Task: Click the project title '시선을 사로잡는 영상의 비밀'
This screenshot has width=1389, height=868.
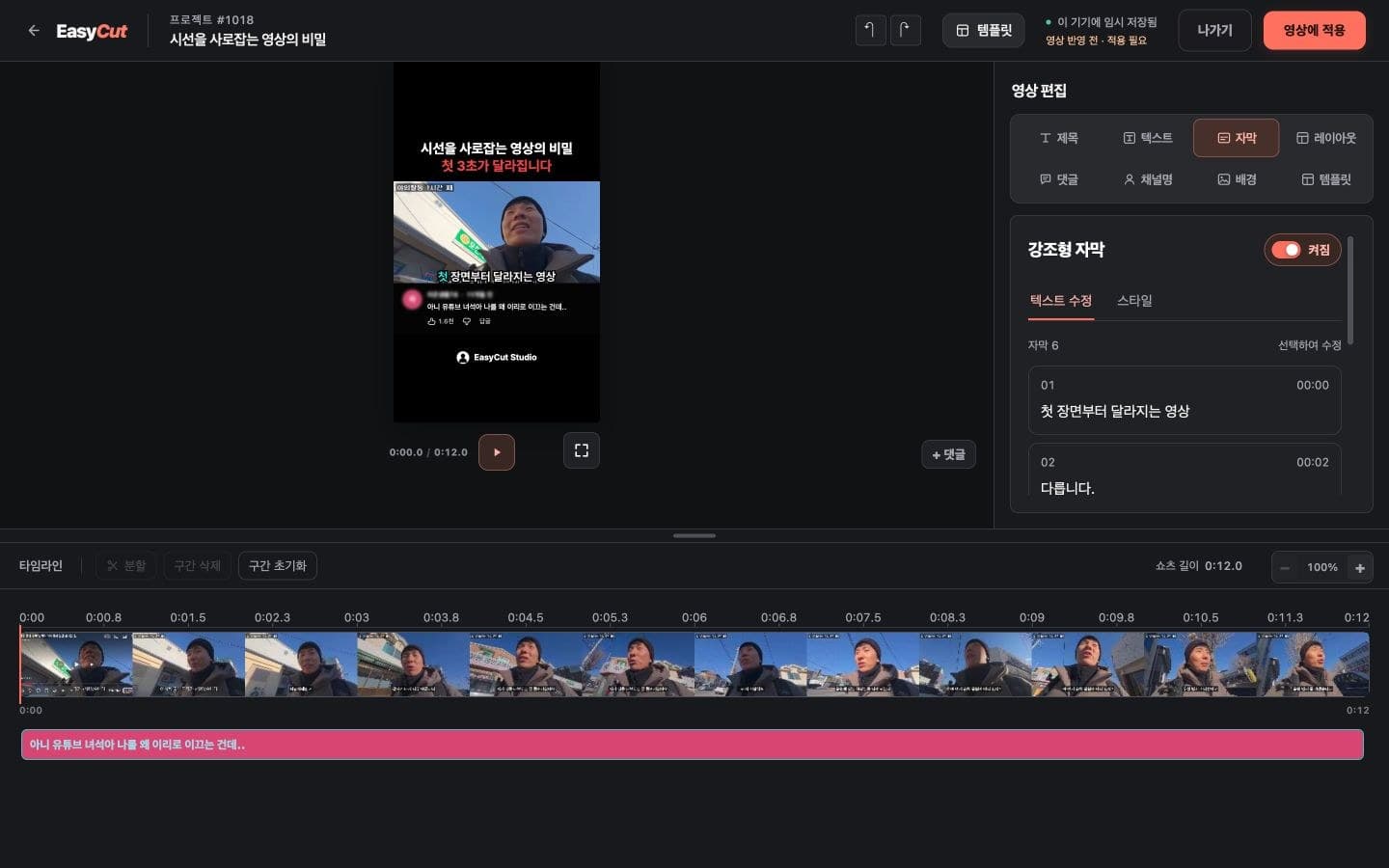Action: (x=248, y=40)
